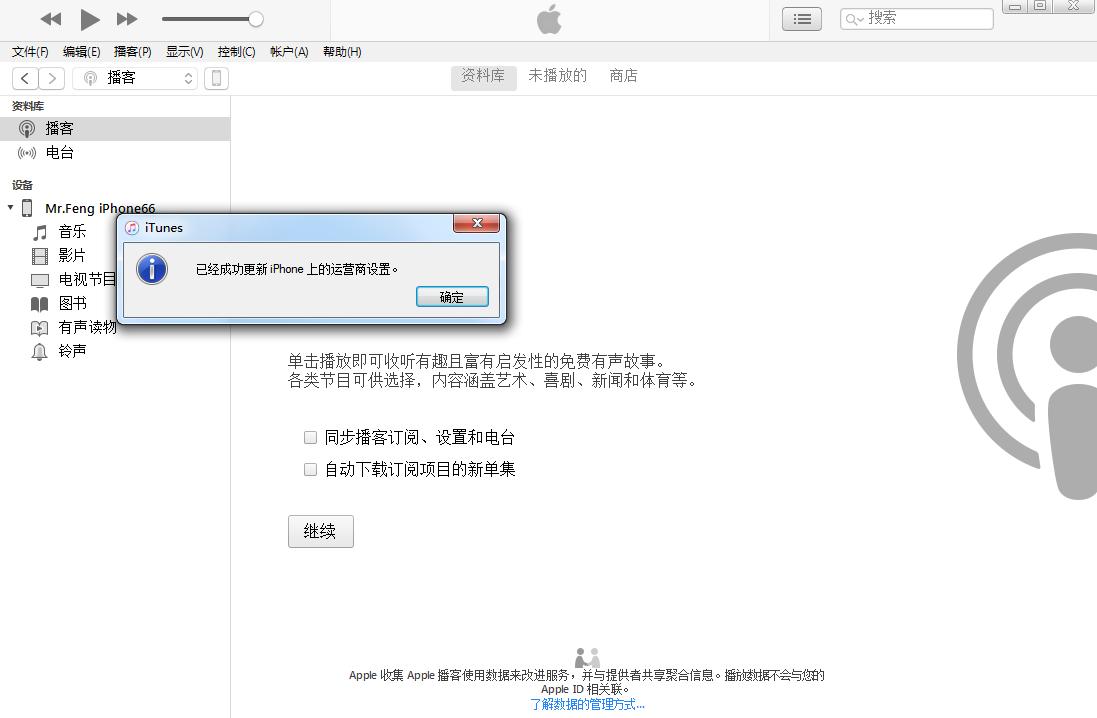Open 图书 under the device
Screen dimensions: 1097x718
click(72, 303)
